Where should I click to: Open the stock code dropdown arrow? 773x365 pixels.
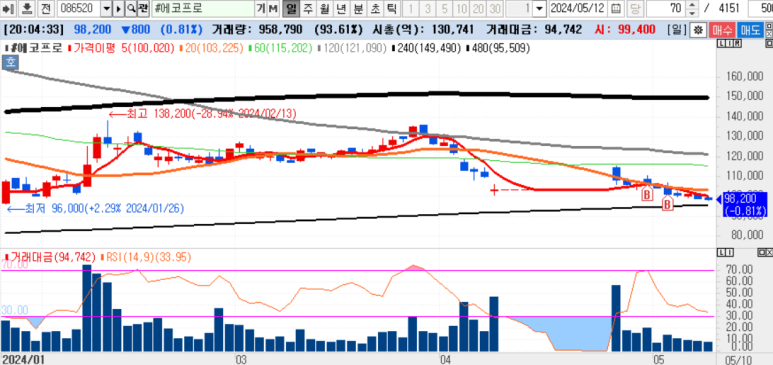[106, 8]
